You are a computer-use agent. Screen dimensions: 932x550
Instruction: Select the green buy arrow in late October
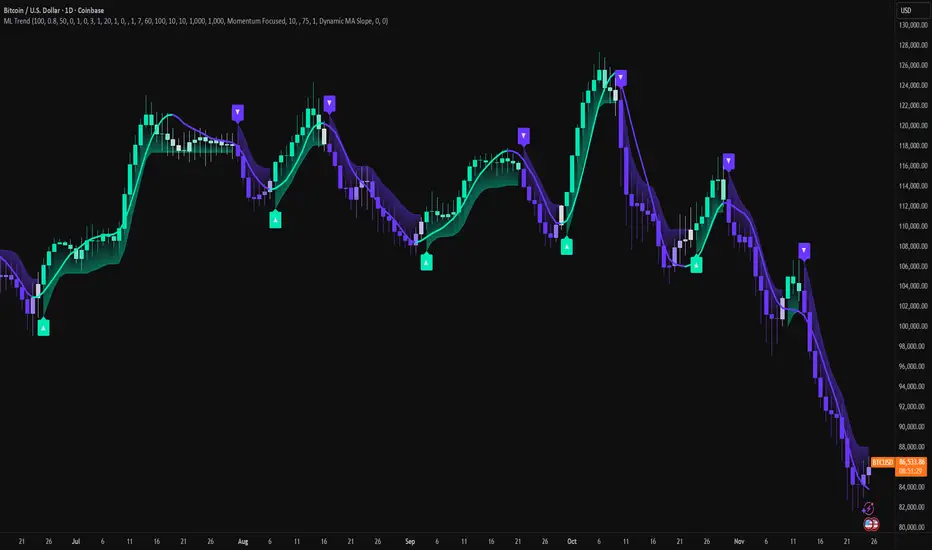[x=695, y=264]
